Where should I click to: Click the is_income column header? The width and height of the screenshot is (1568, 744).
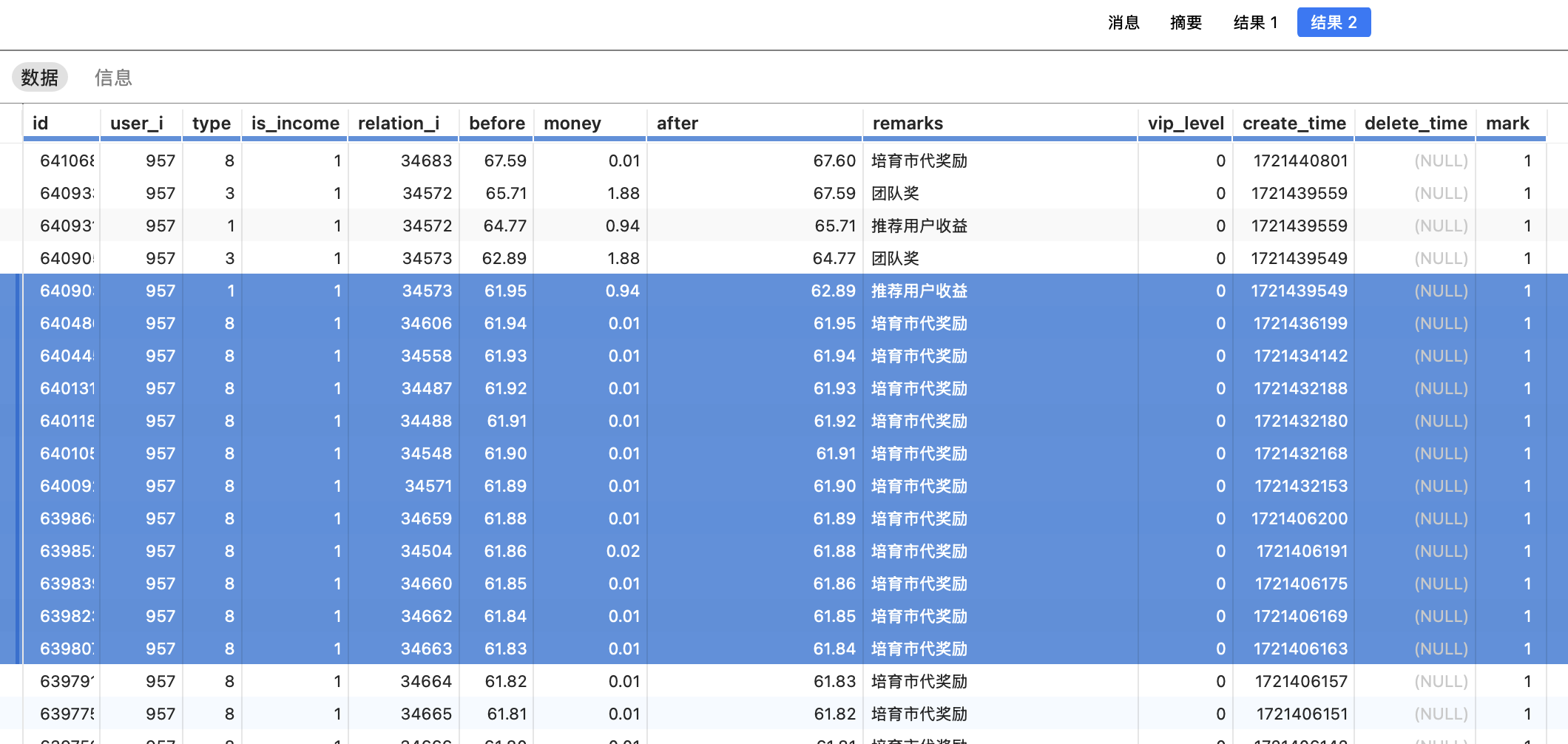[x=295, y=124]
